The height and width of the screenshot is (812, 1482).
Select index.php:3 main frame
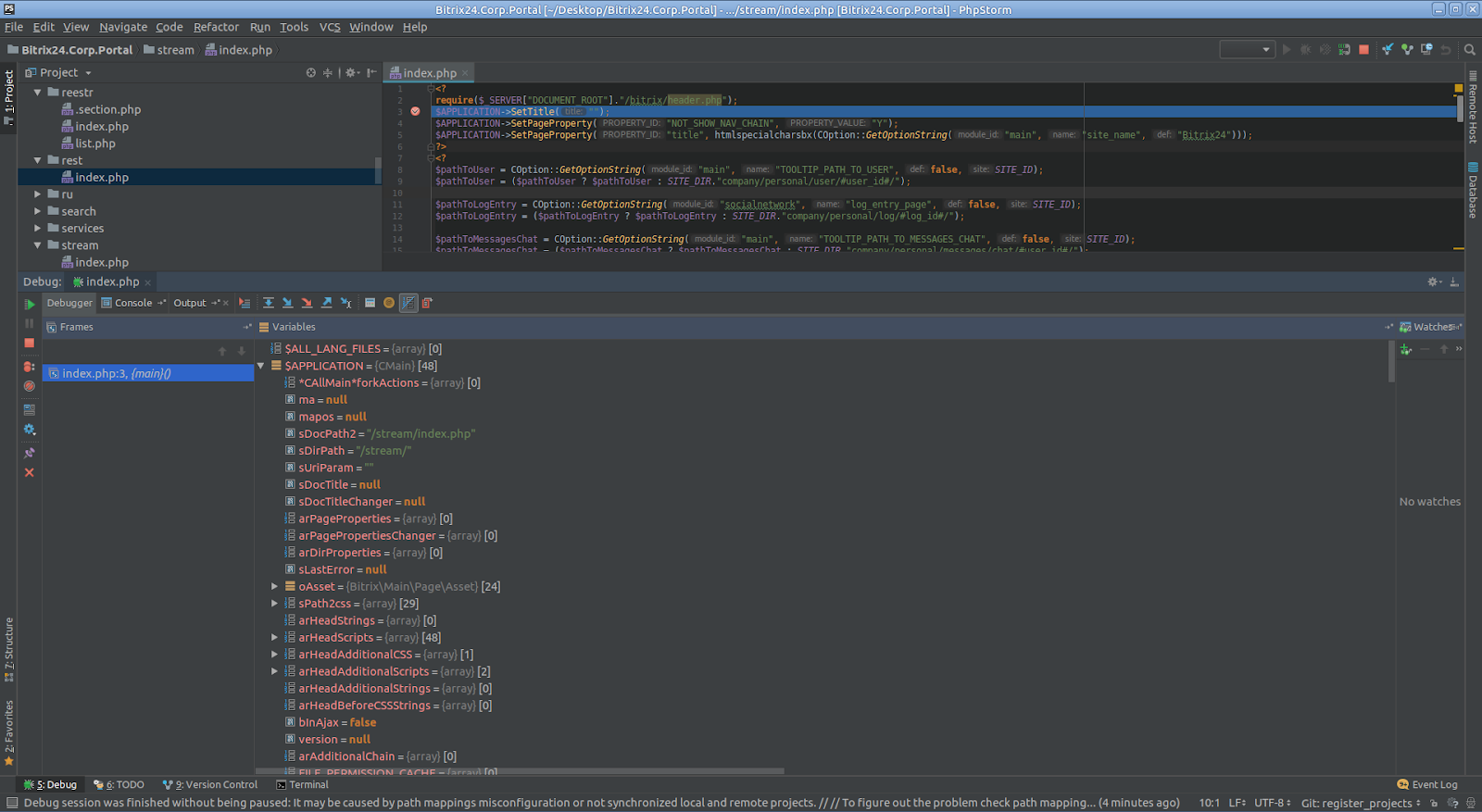pyautogui.click(x=148, y=373)
